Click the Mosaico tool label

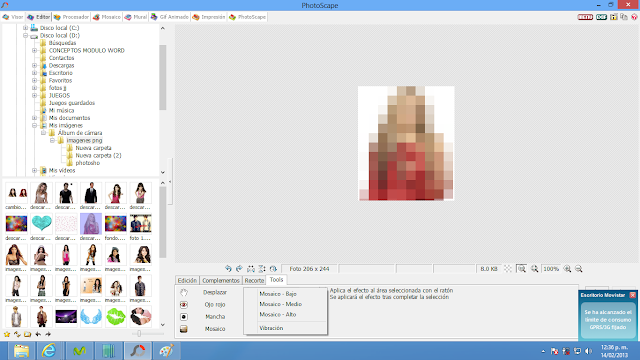[215, 329]
